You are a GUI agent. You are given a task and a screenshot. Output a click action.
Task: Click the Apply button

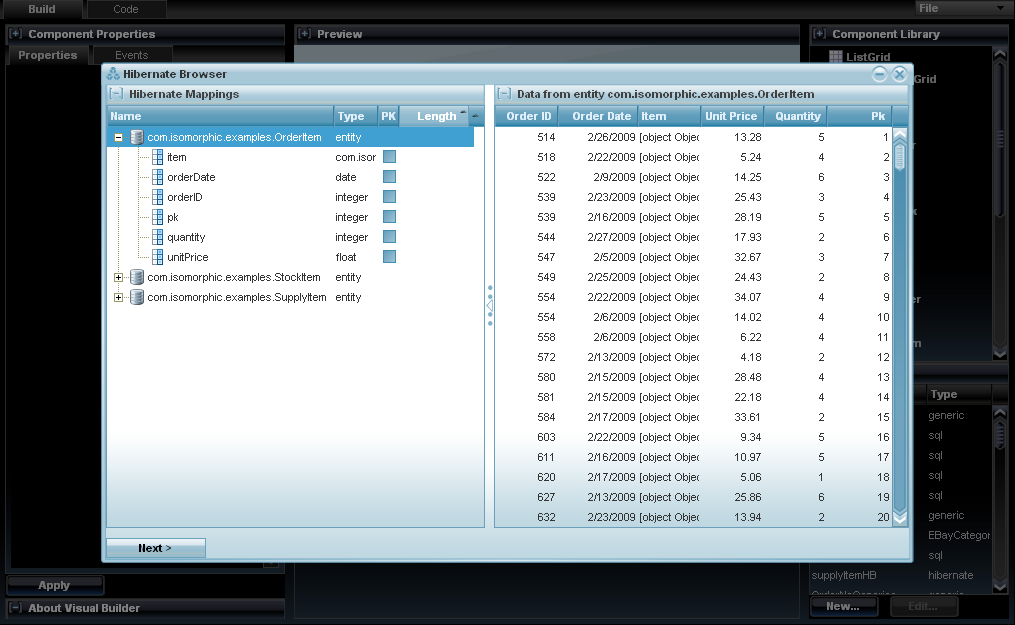pyautogui.click(x=54, y=585)
